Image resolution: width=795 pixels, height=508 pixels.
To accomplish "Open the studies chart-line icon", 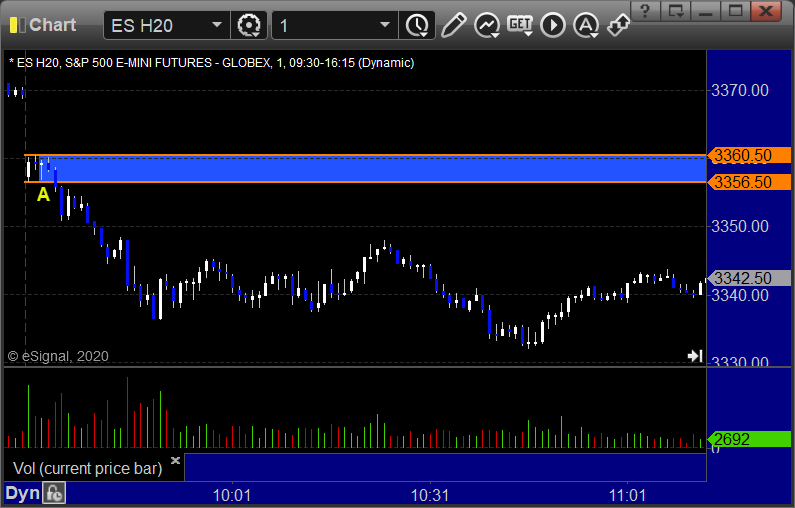I will (x=487, y=25).
